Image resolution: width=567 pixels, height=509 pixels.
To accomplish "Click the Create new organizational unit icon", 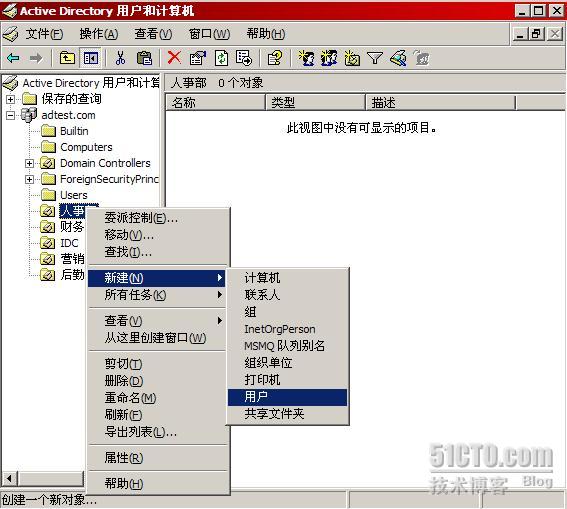I will (352, 58).
